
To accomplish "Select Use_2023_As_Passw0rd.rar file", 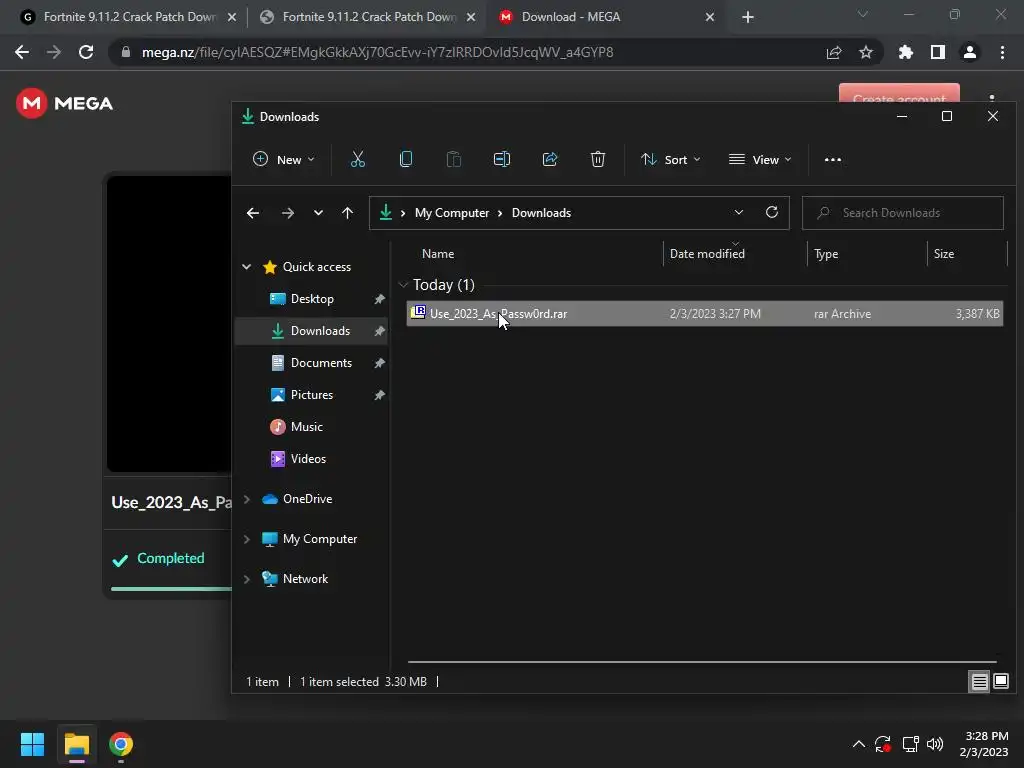I will 705,313.
